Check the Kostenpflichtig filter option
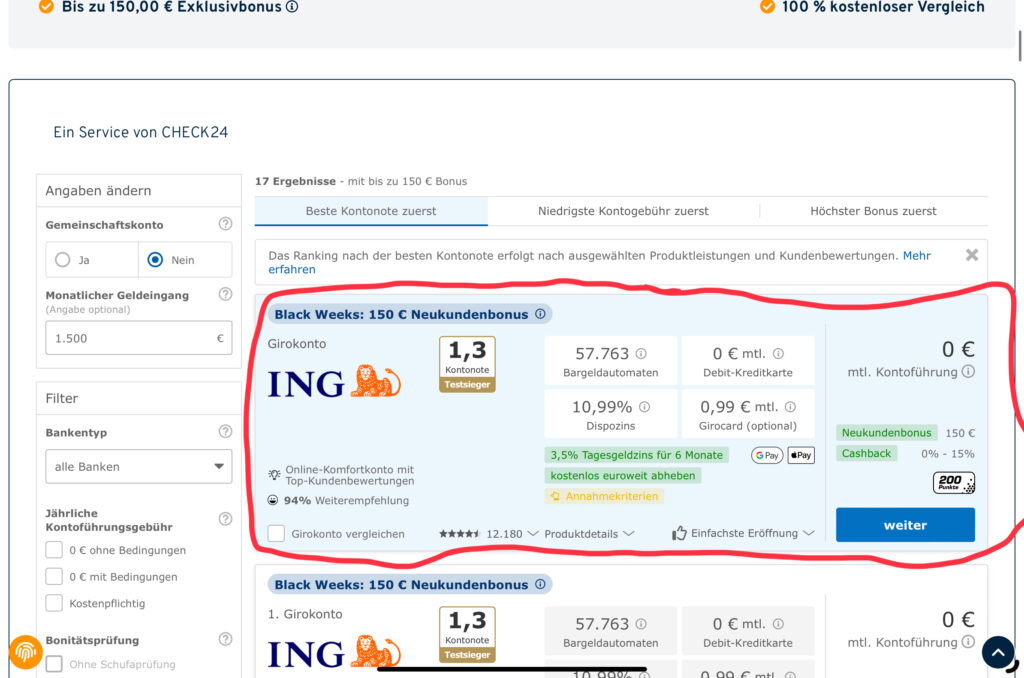 (x=54, y=603)
